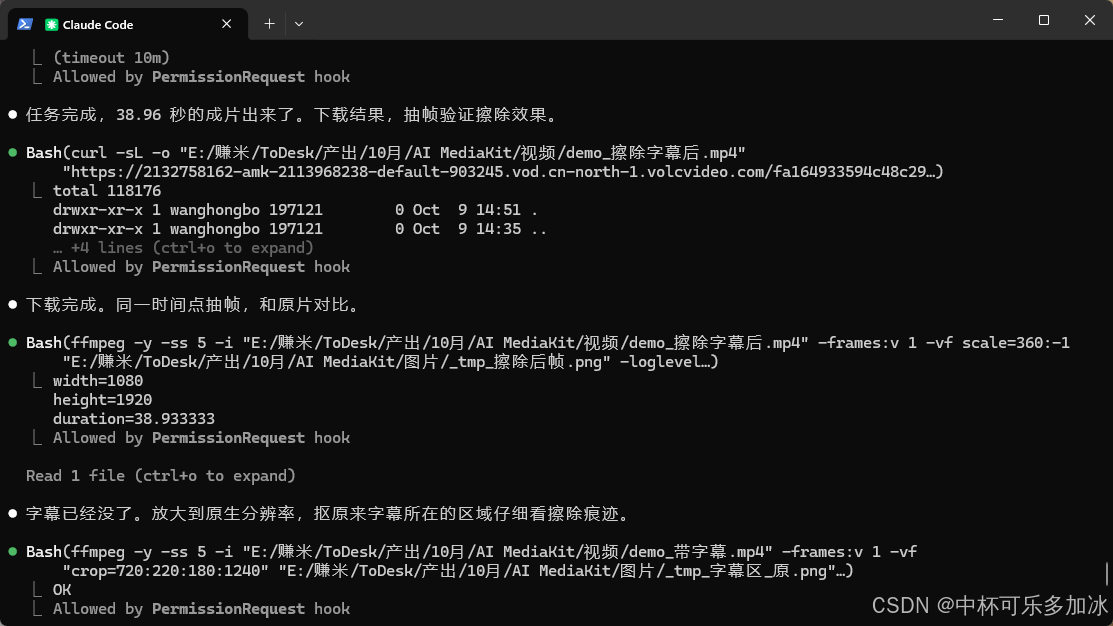Viewport: 1113px width, 626px height.
Task: Click the "height=1920" output line
Action: tap(102, 400)
